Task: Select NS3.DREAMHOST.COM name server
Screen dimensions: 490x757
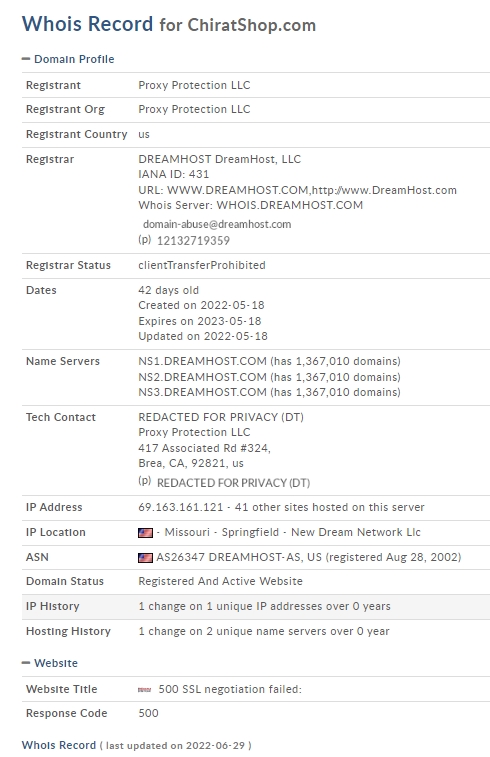Action: click(202, 392)
